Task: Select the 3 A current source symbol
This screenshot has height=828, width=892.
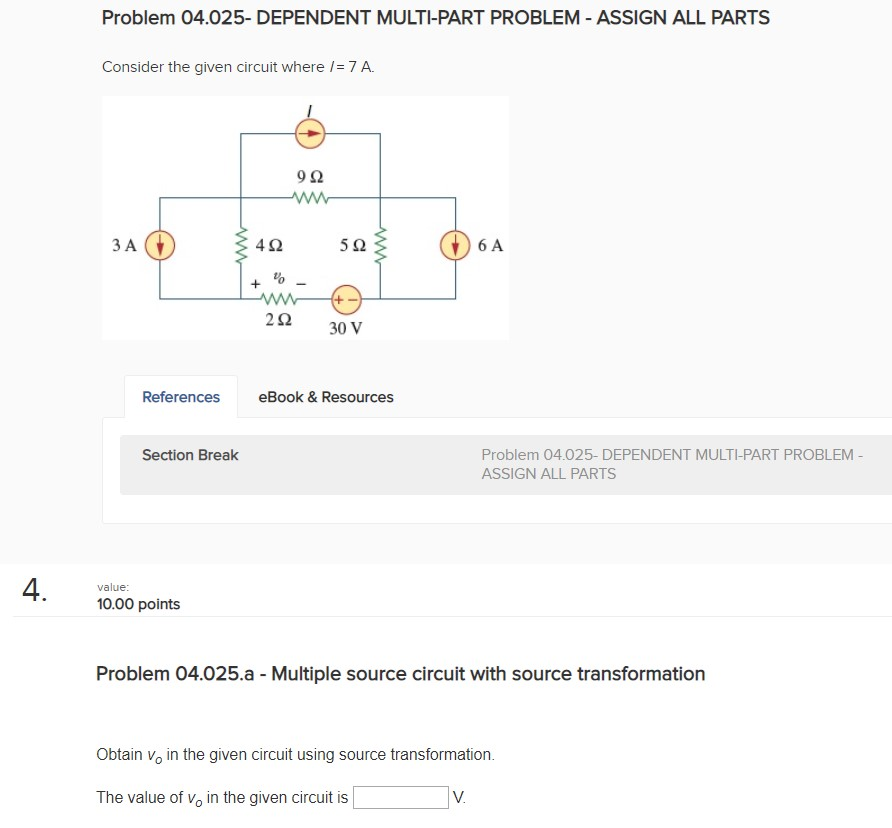Action: [x=159, y=243]
